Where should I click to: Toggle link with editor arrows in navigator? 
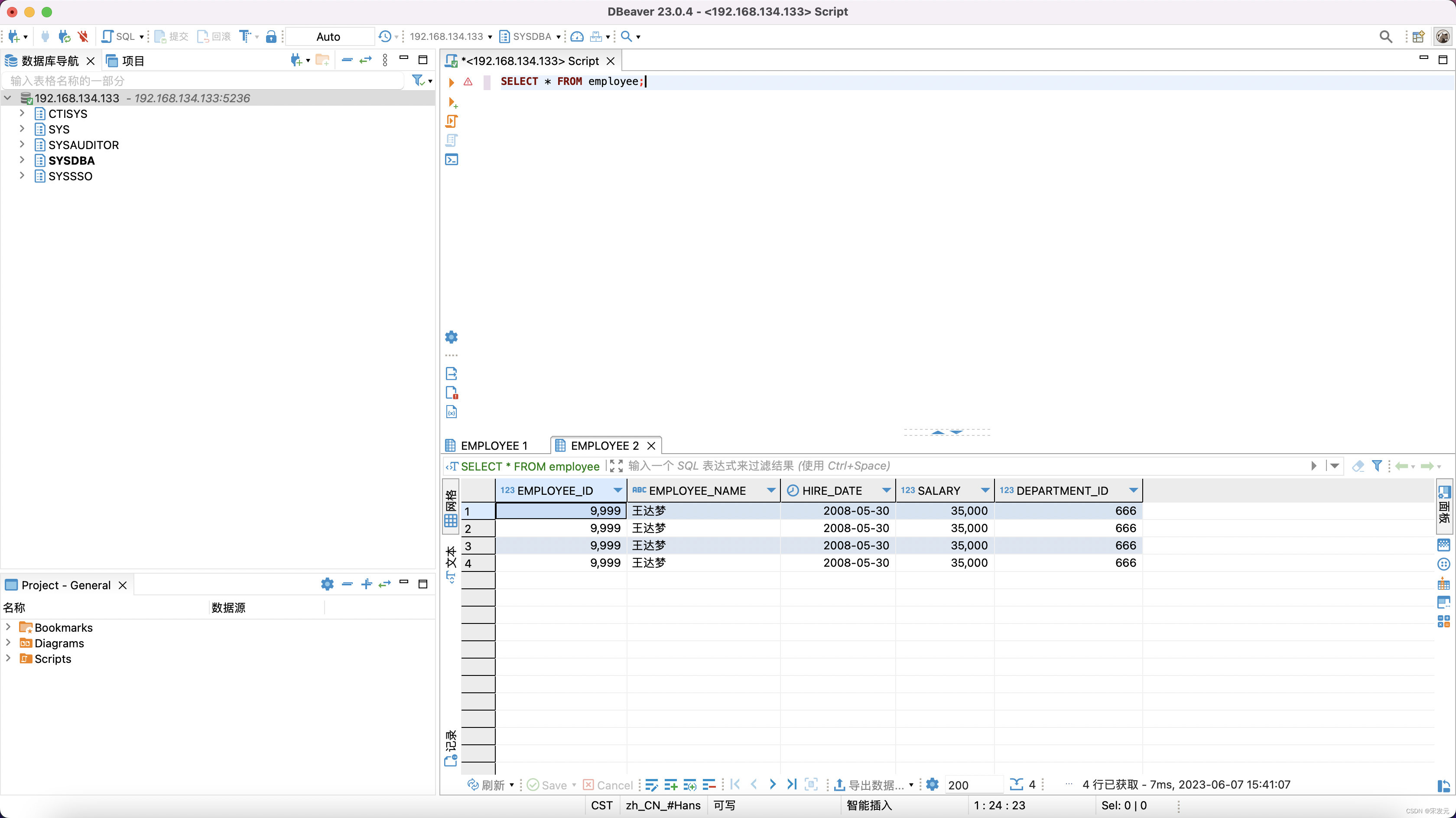pos(366,60)
